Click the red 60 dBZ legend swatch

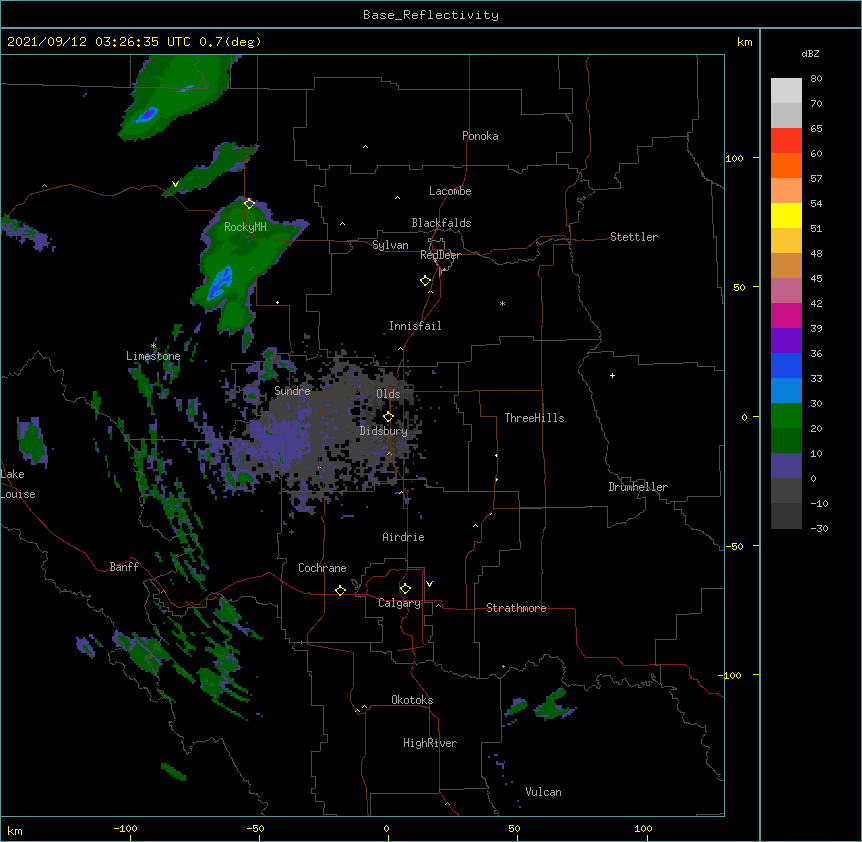point(786,141)
